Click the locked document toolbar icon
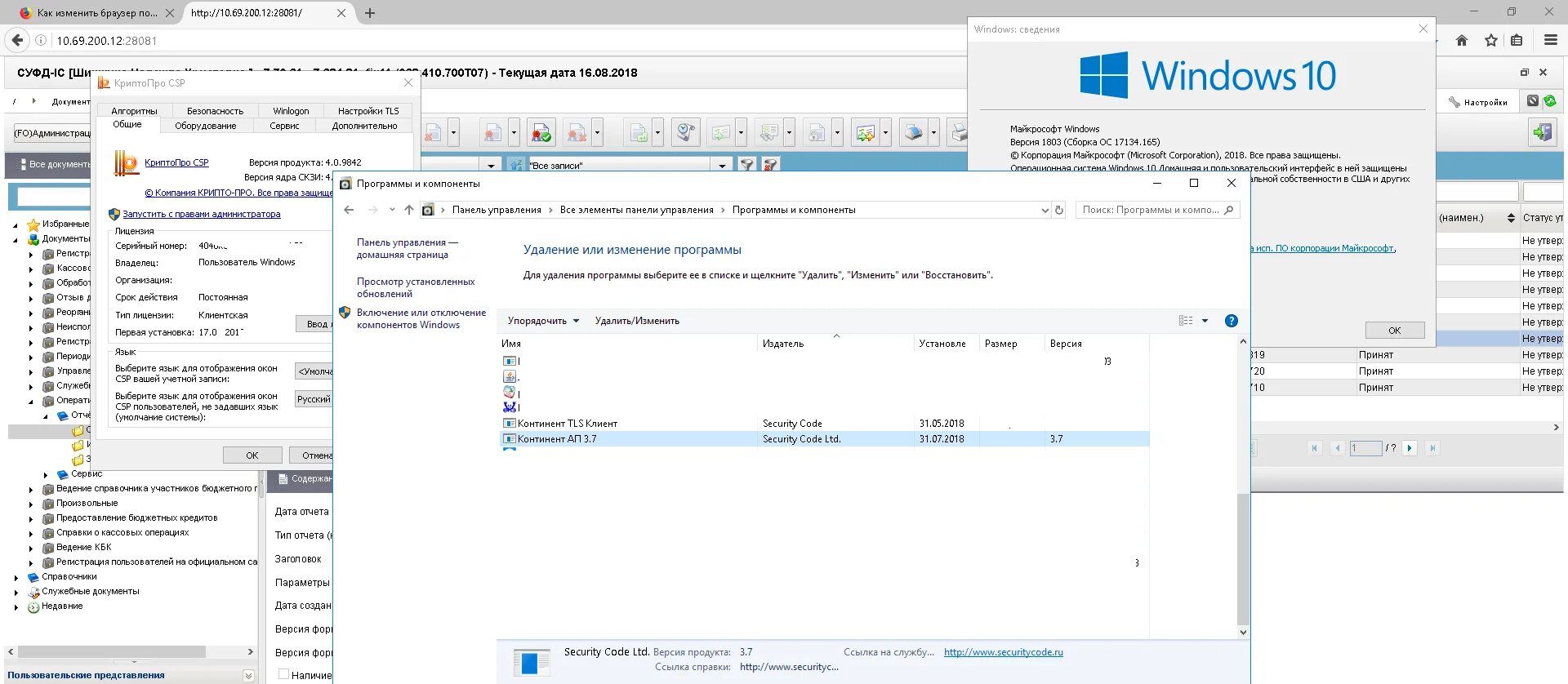1568x684 pixels. pyautogui.click(x=816, y=133)
